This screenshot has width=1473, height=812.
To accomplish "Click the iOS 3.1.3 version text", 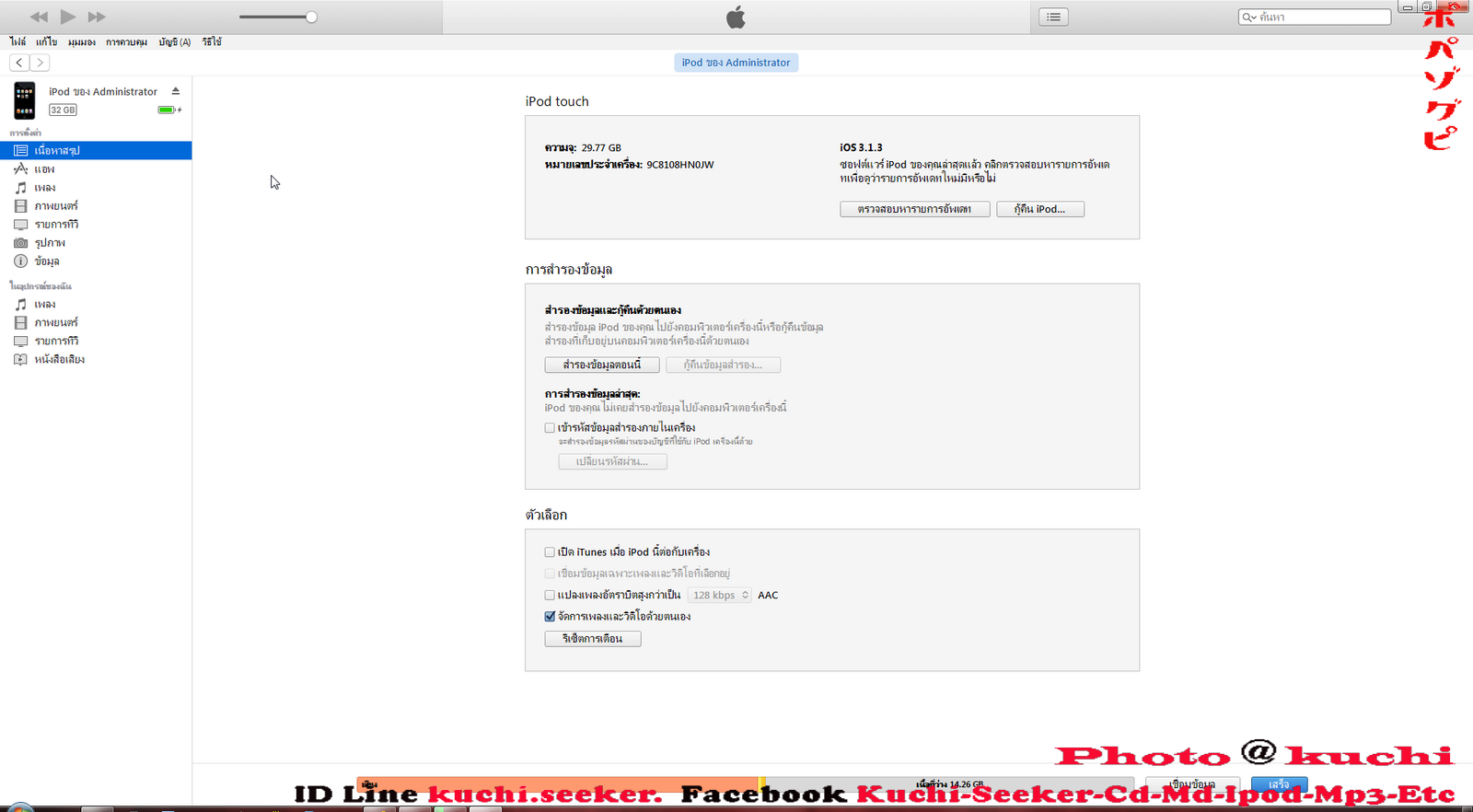I will [x=861, y=147].
